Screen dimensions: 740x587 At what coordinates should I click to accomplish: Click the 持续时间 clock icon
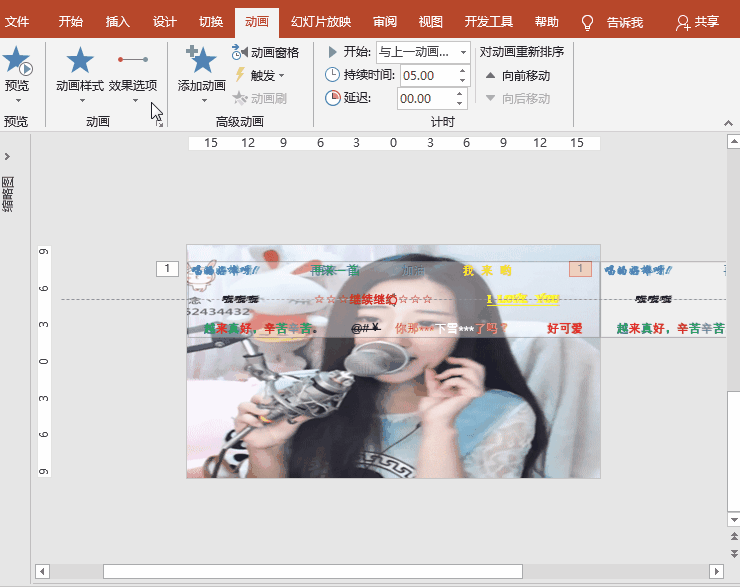click(332, 75)
